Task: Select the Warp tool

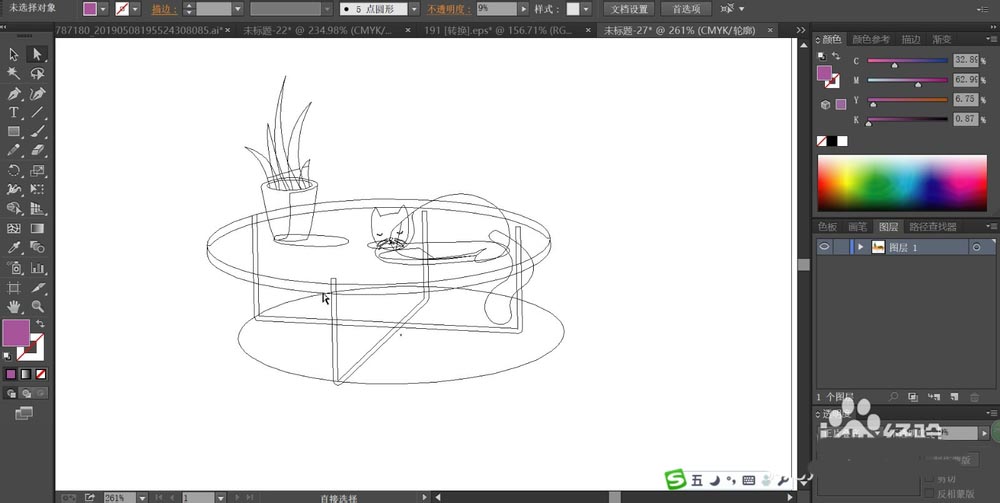Action: point(13,189)
